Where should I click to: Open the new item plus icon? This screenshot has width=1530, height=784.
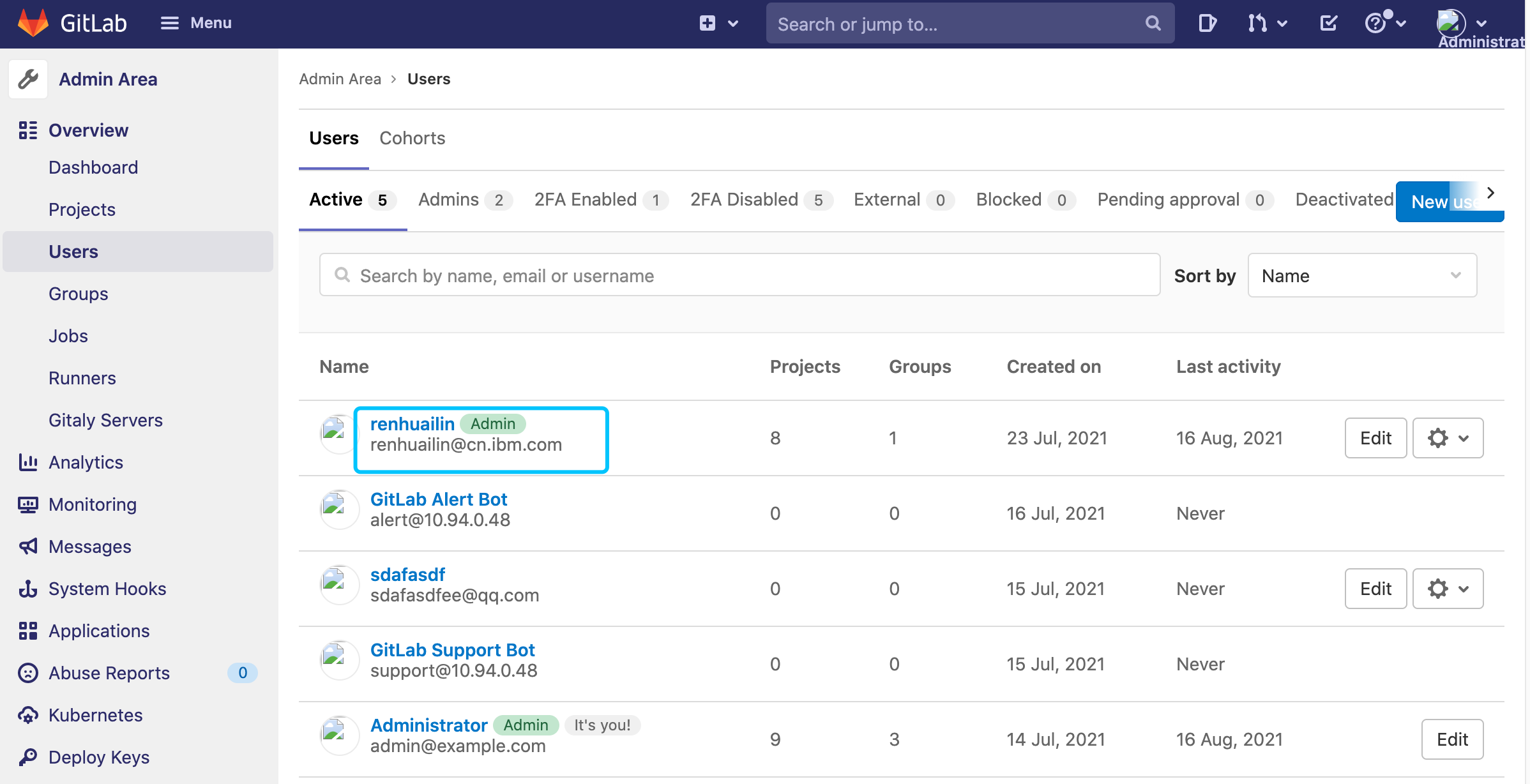point(707,24)
